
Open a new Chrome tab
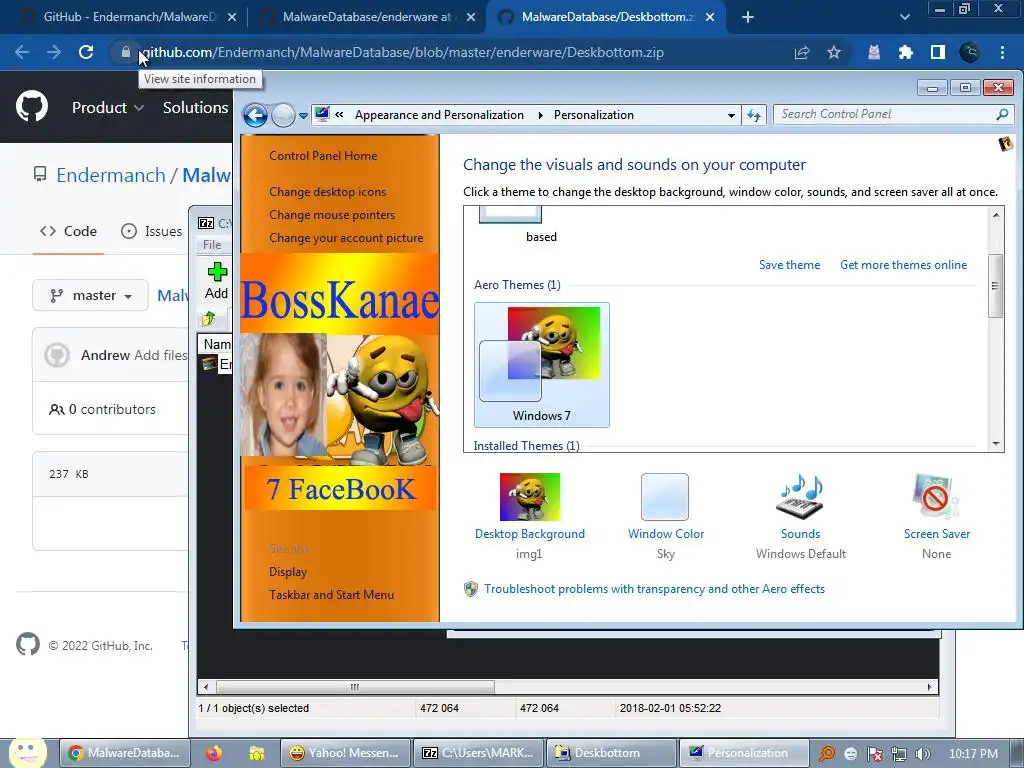748,17
